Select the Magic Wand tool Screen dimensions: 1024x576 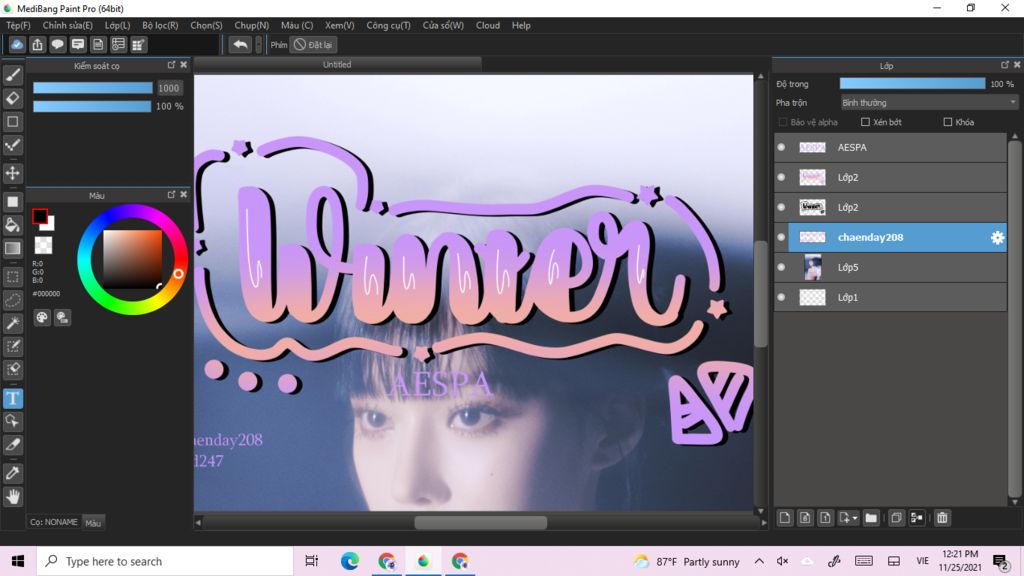[12, 323]
